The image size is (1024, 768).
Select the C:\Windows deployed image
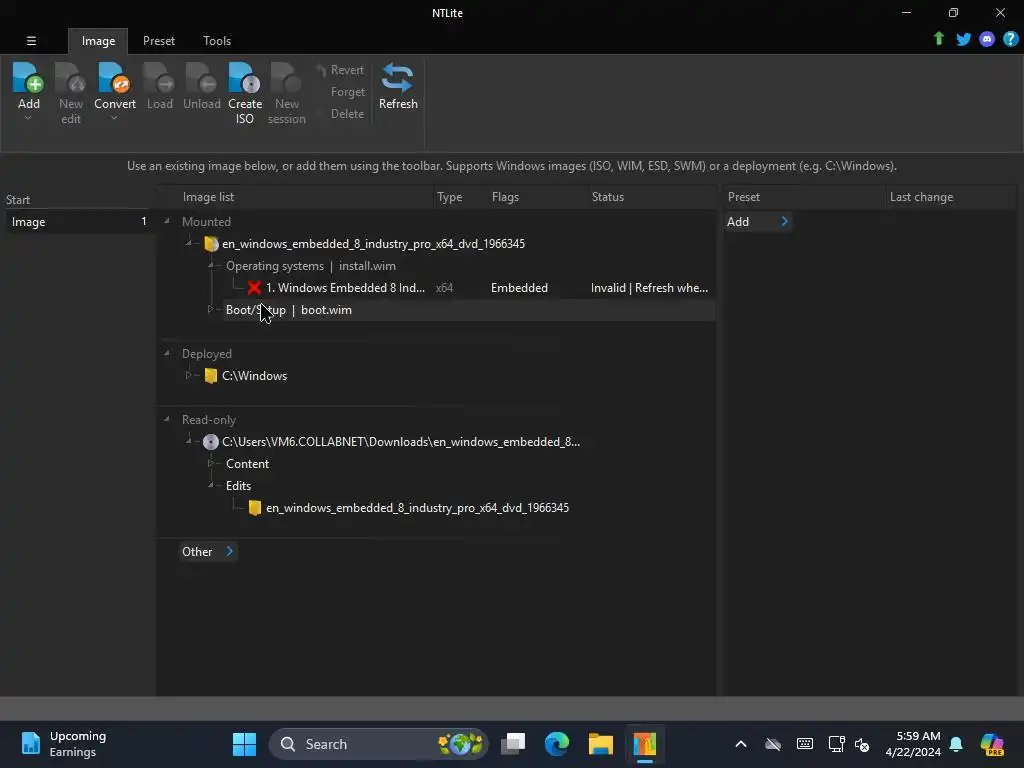254,376
